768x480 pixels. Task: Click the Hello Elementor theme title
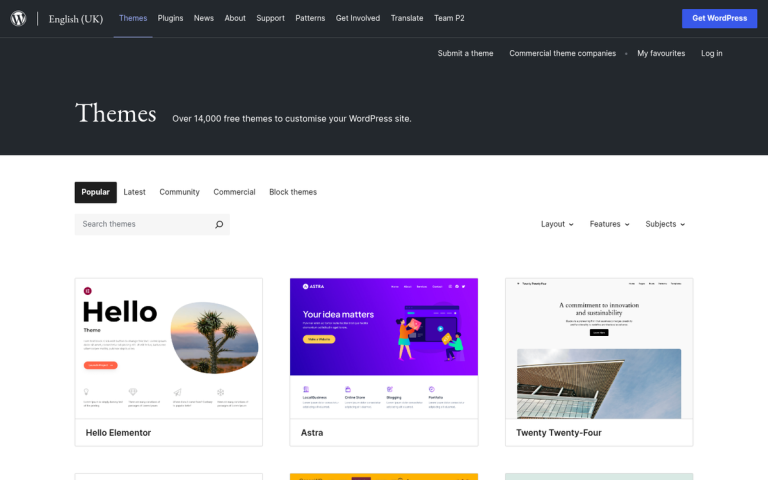118,433
